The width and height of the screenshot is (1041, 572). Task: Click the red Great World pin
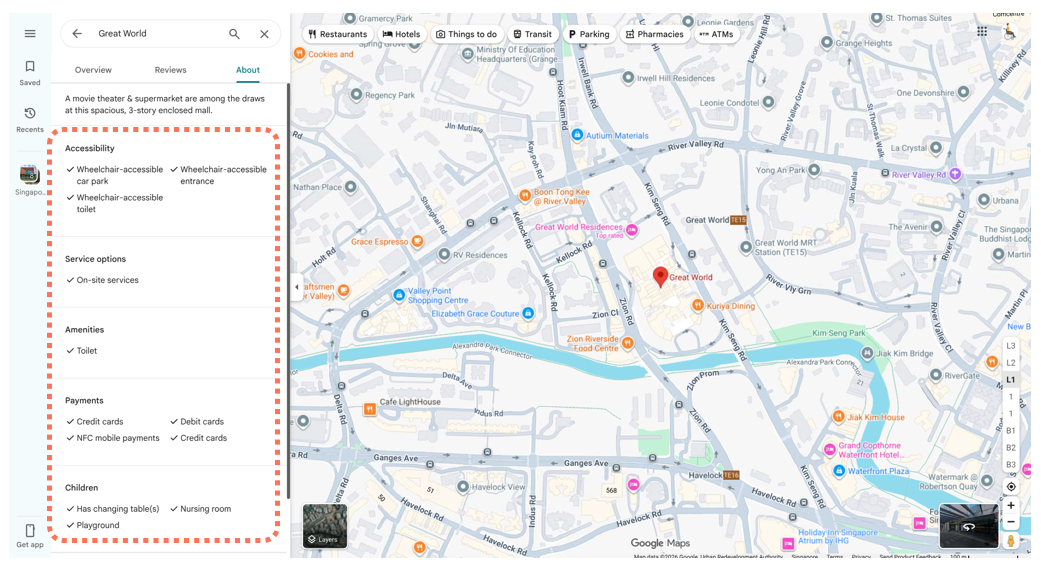click(x=660, y=277)
